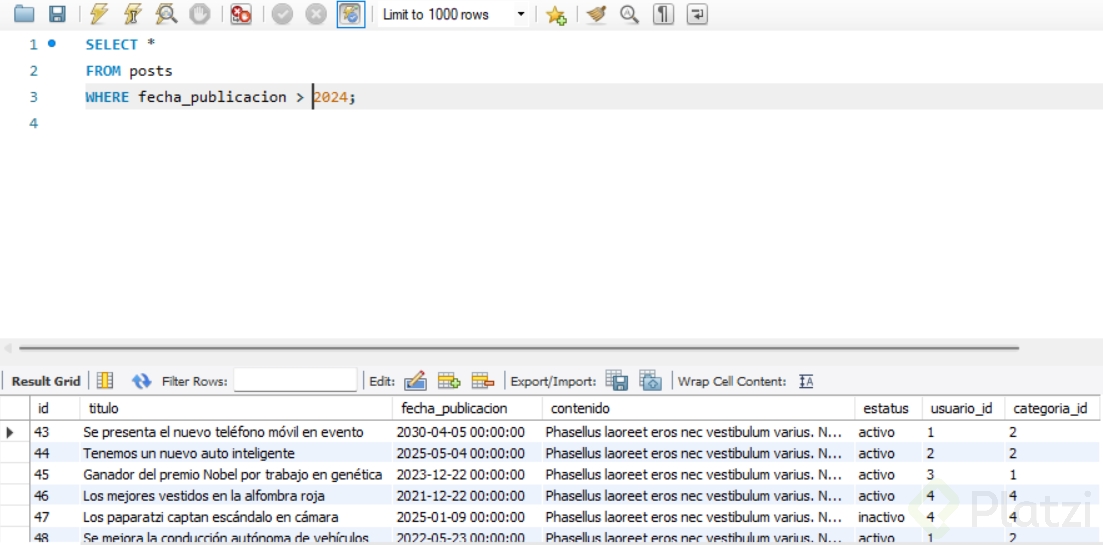Beautify the query with the broom icon

pos(596,14)
